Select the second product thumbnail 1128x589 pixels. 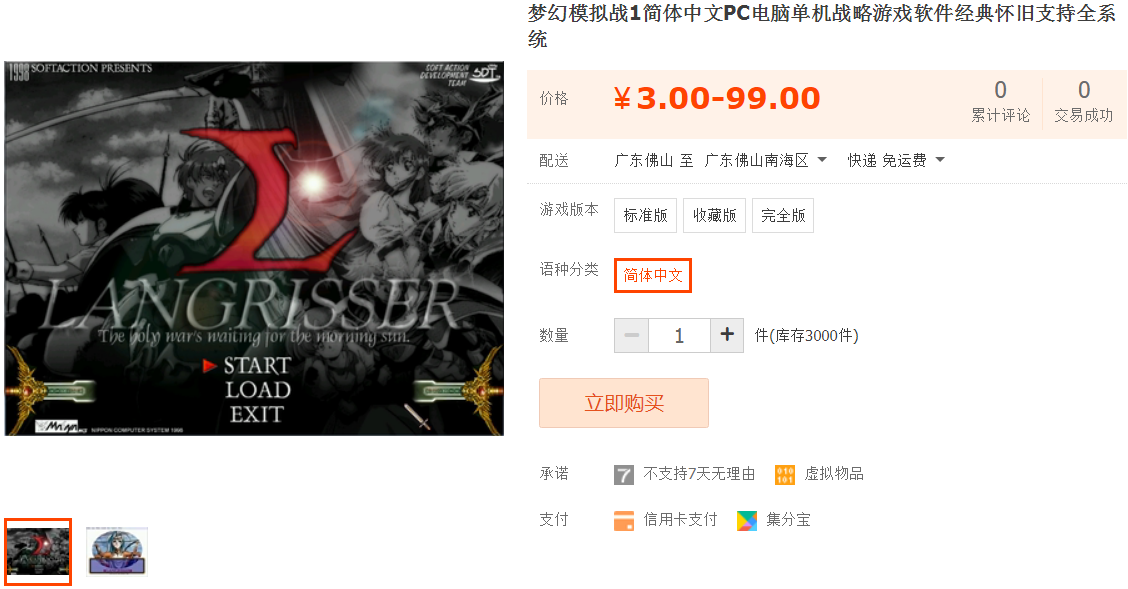coord(117,552)
